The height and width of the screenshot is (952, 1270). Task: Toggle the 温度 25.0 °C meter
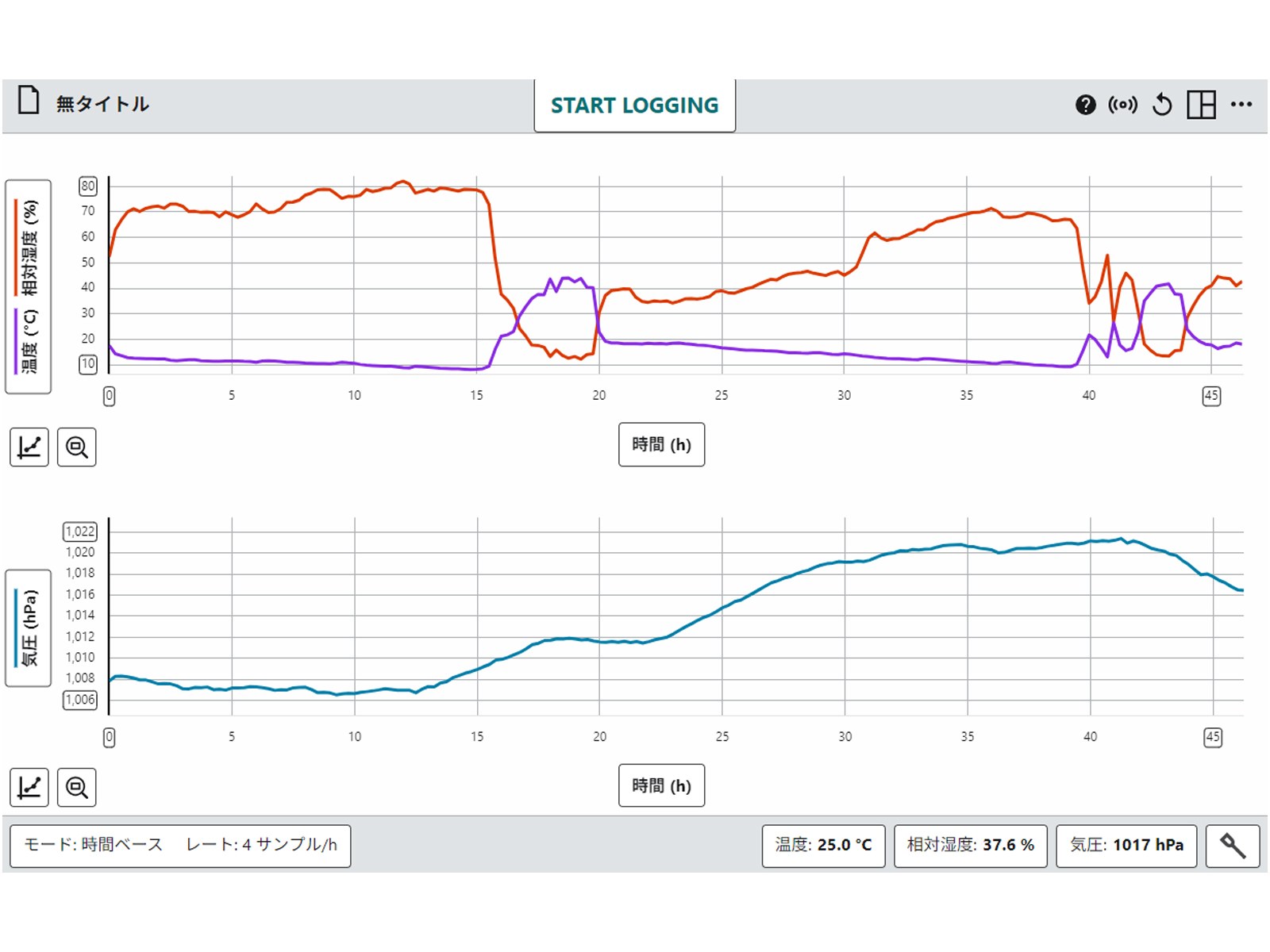click(823, 846)
